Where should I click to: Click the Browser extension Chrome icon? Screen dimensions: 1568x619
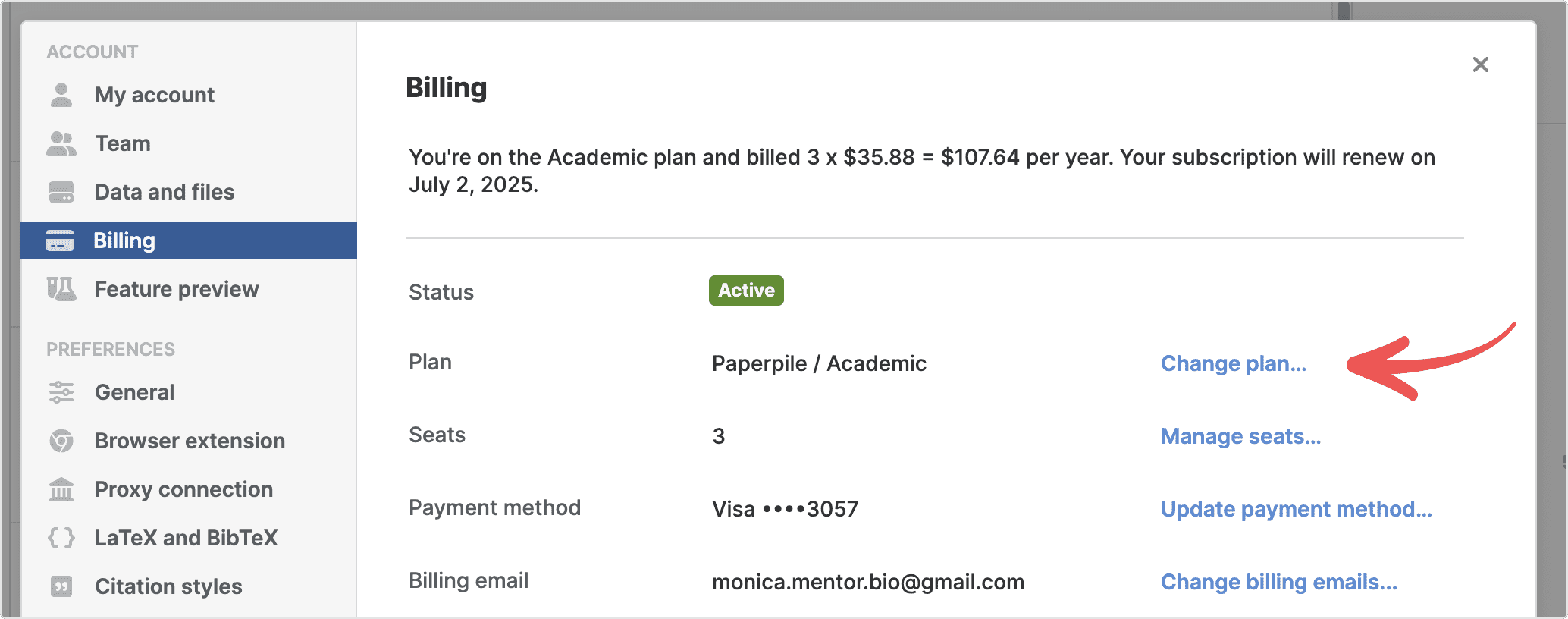(x=61, y=441)
